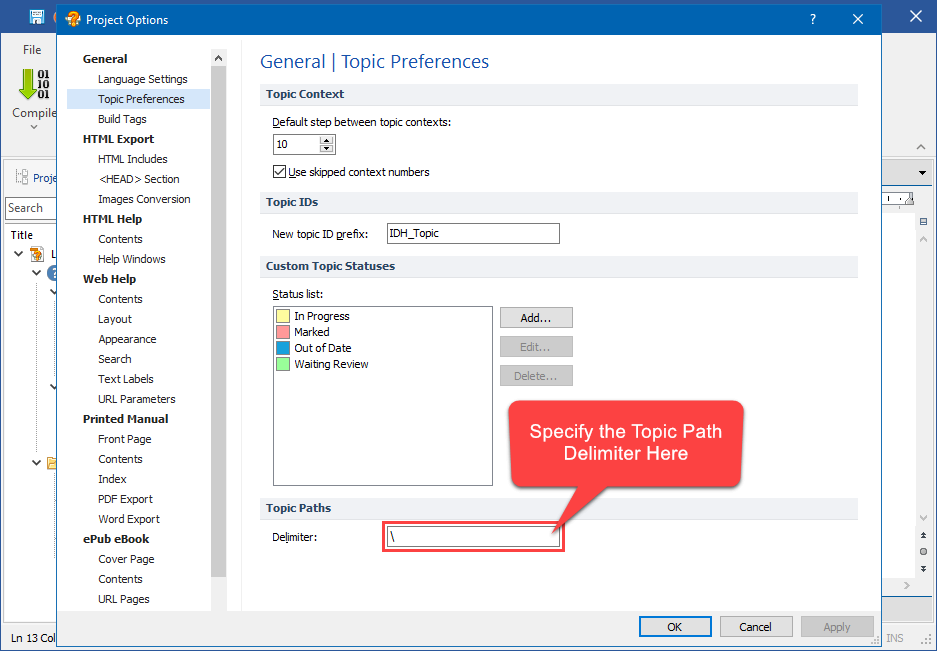Select In Progress status yellow swatch

[x=283, y=316]
